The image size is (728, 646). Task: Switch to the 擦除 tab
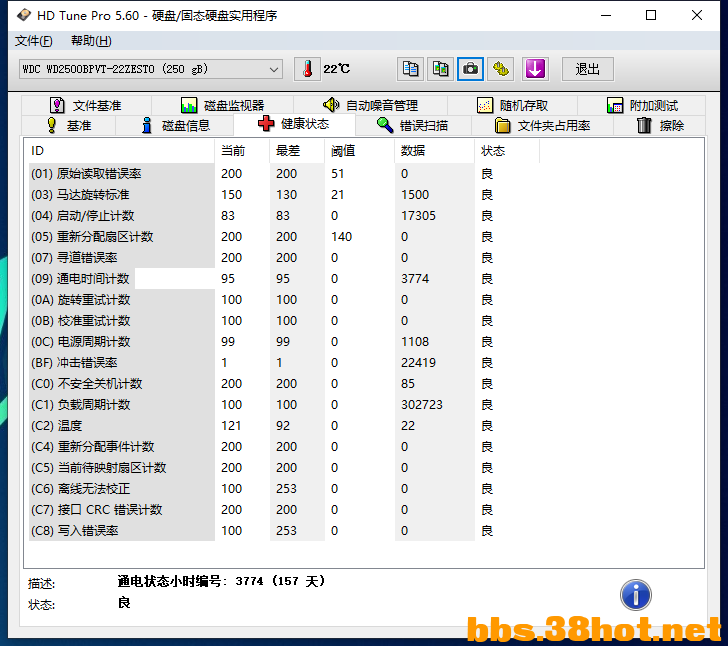click(660, 125)
